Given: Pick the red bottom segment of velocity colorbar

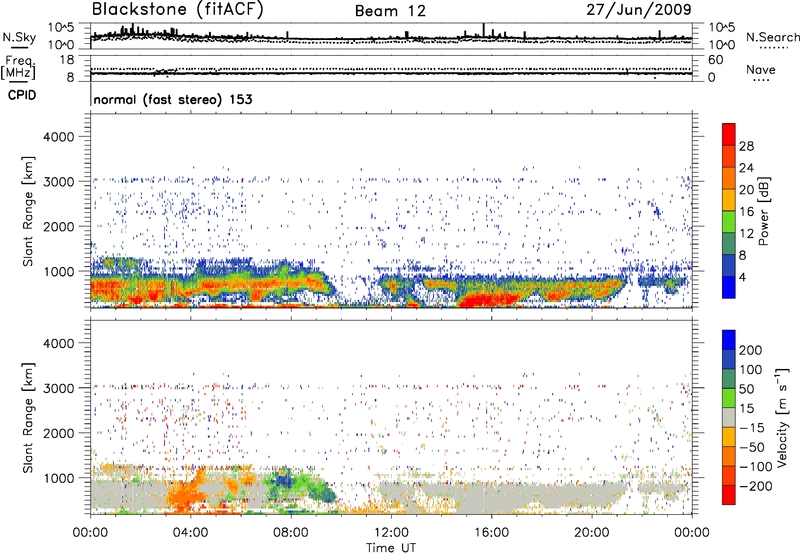Looking at the screenshot, I should [729, 495].
